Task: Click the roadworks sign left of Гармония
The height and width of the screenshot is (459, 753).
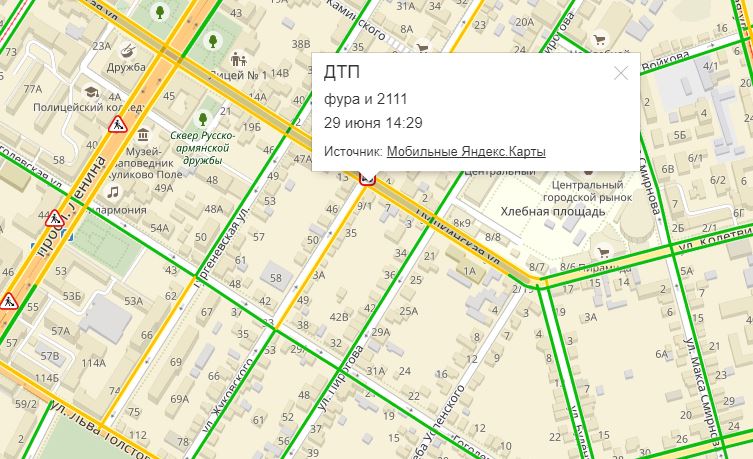Action: click(x=55, y=218)
